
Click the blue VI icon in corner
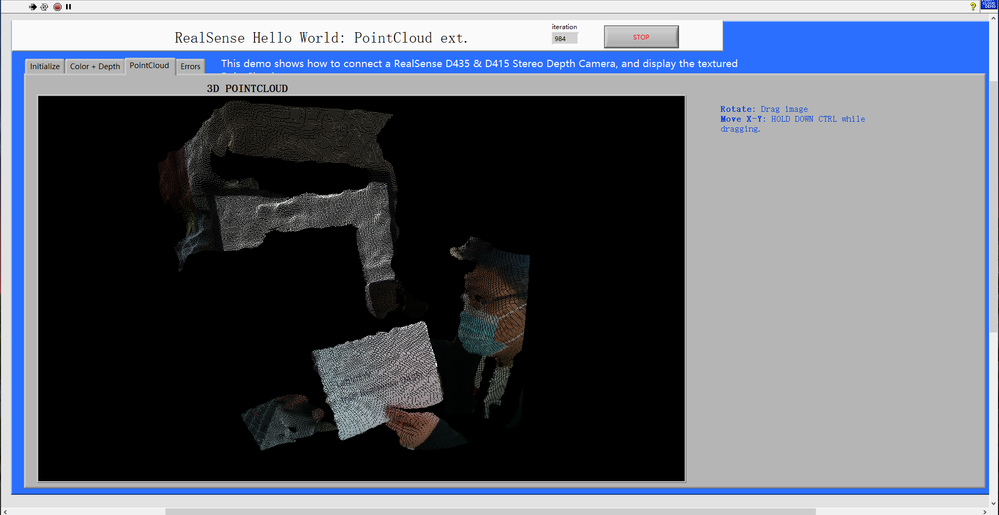click(989, 6)
